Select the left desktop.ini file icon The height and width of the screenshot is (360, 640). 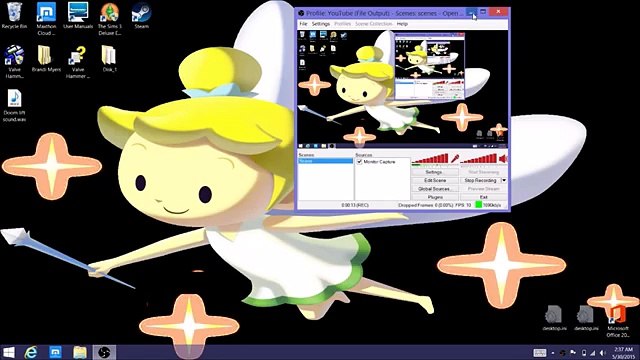tap(554, 318)
